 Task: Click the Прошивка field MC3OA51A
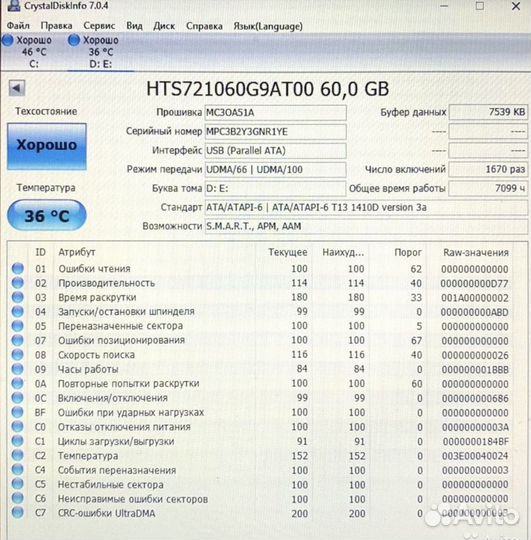click(x=275, y=113)
